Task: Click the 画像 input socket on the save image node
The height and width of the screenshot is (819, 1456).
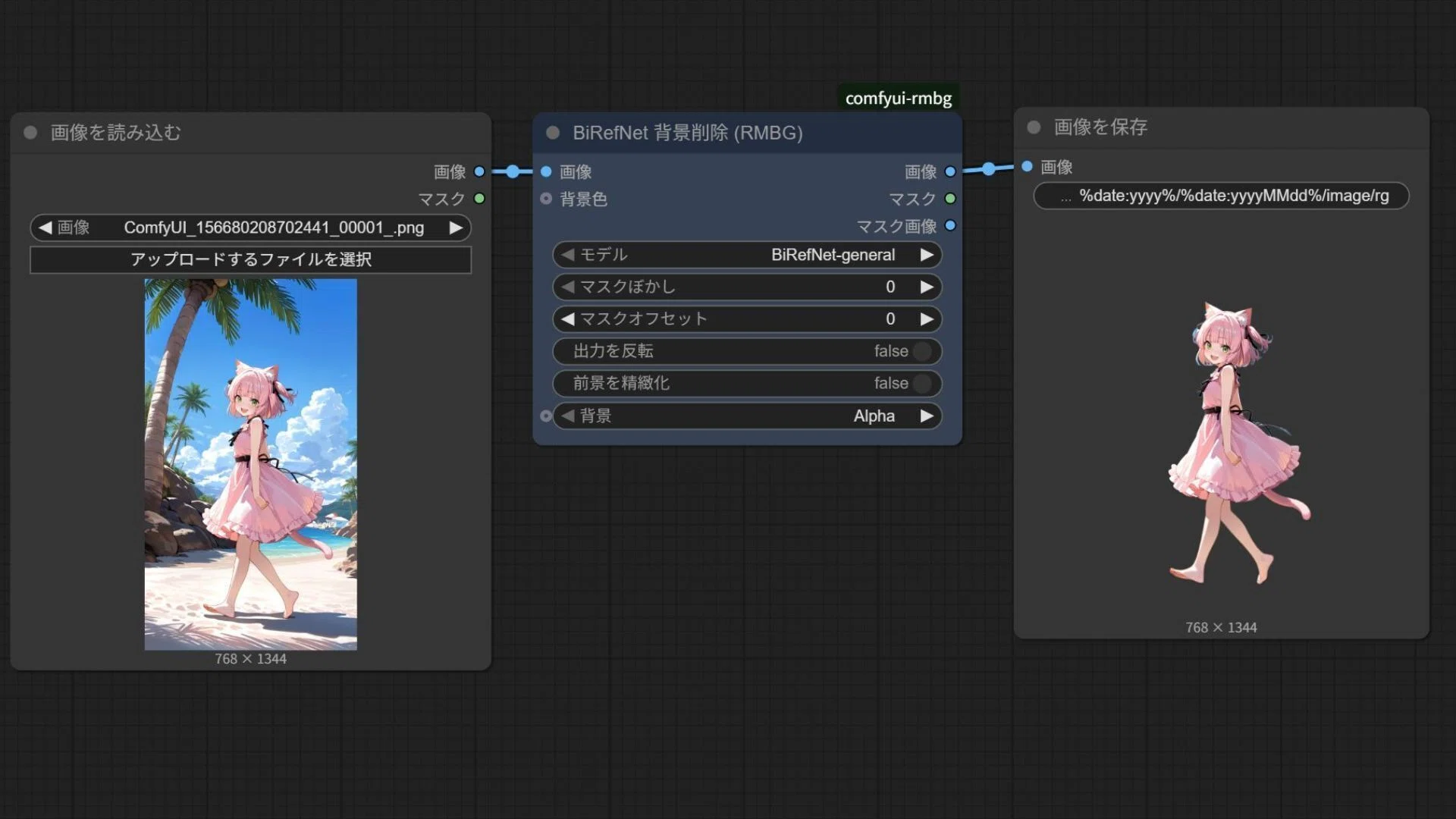Action: [1027, 166]
